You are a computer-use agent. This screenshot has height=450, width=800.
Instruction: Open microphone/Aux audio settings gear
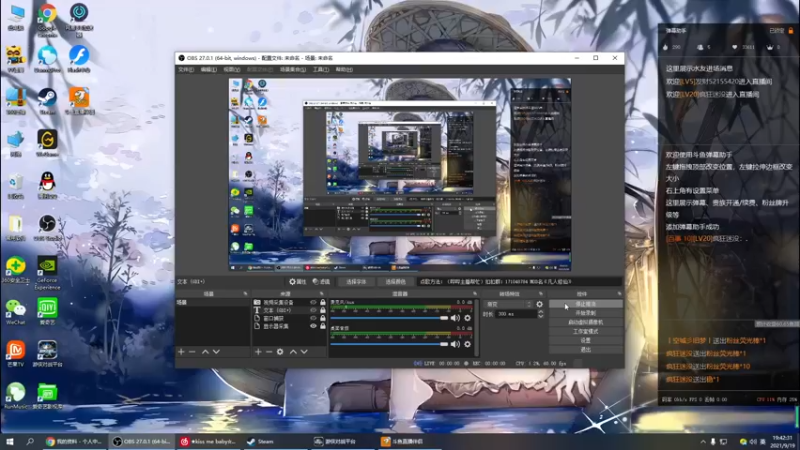(467, 318)
